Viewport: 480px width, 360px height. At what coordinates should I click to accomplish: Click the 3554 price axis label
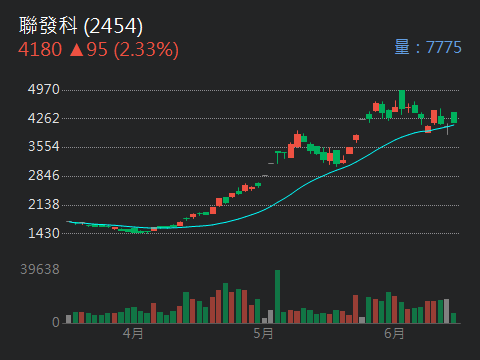pos(44,147)
